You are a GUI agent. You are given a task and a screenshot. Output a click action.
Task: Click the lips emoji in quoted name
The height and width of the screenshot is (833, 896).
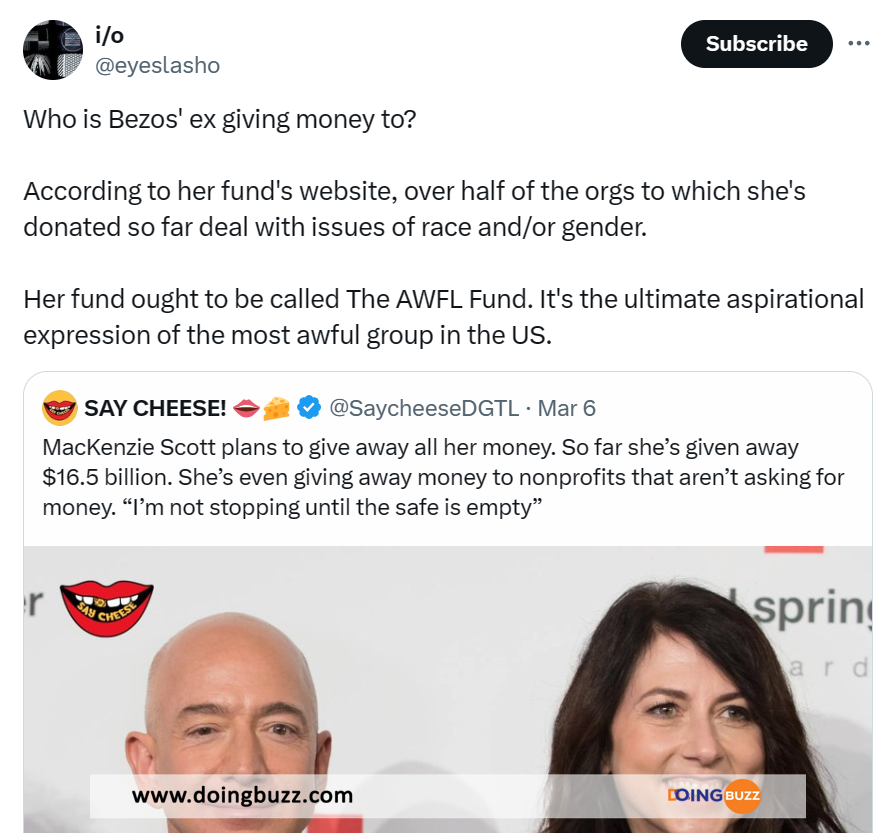(x=246, y=408)
